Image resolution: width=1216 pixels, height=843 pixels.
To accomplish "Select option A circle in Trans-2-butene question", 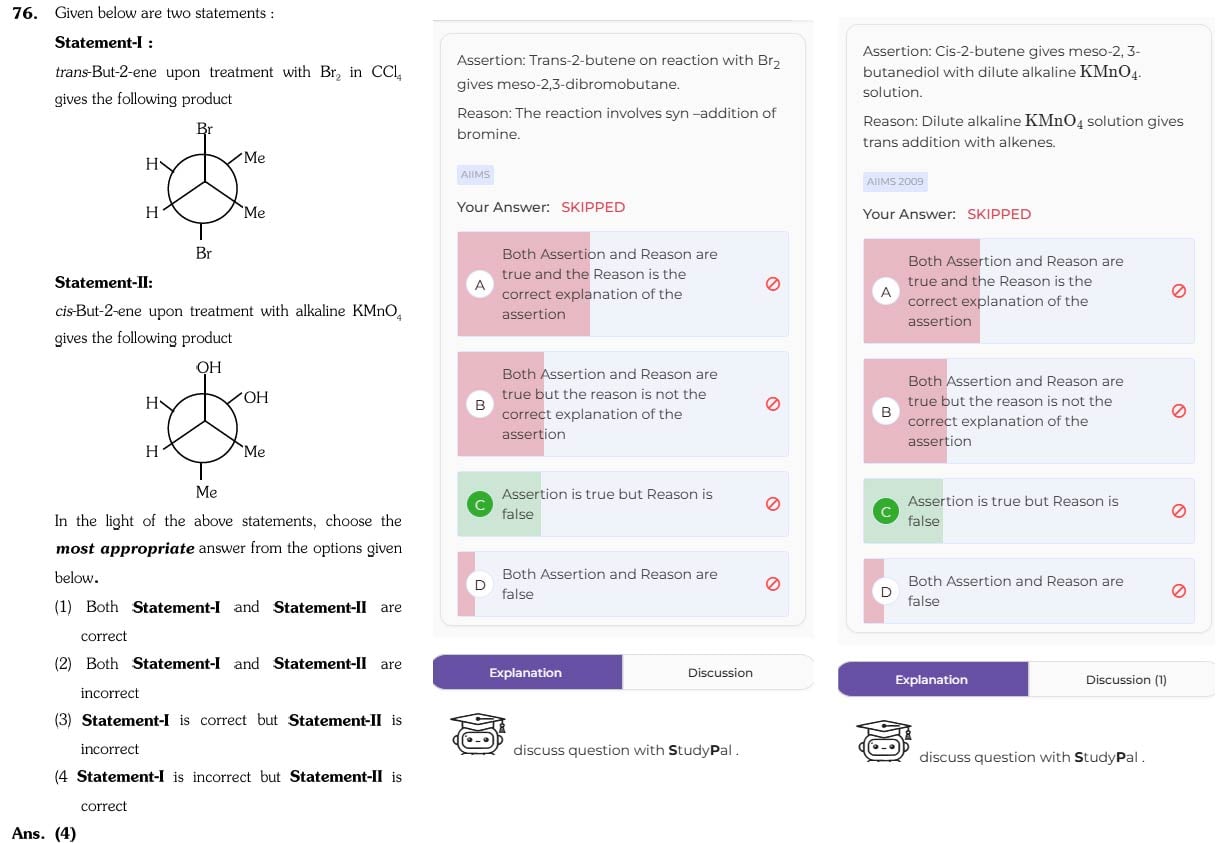I will tap(480, 285).
